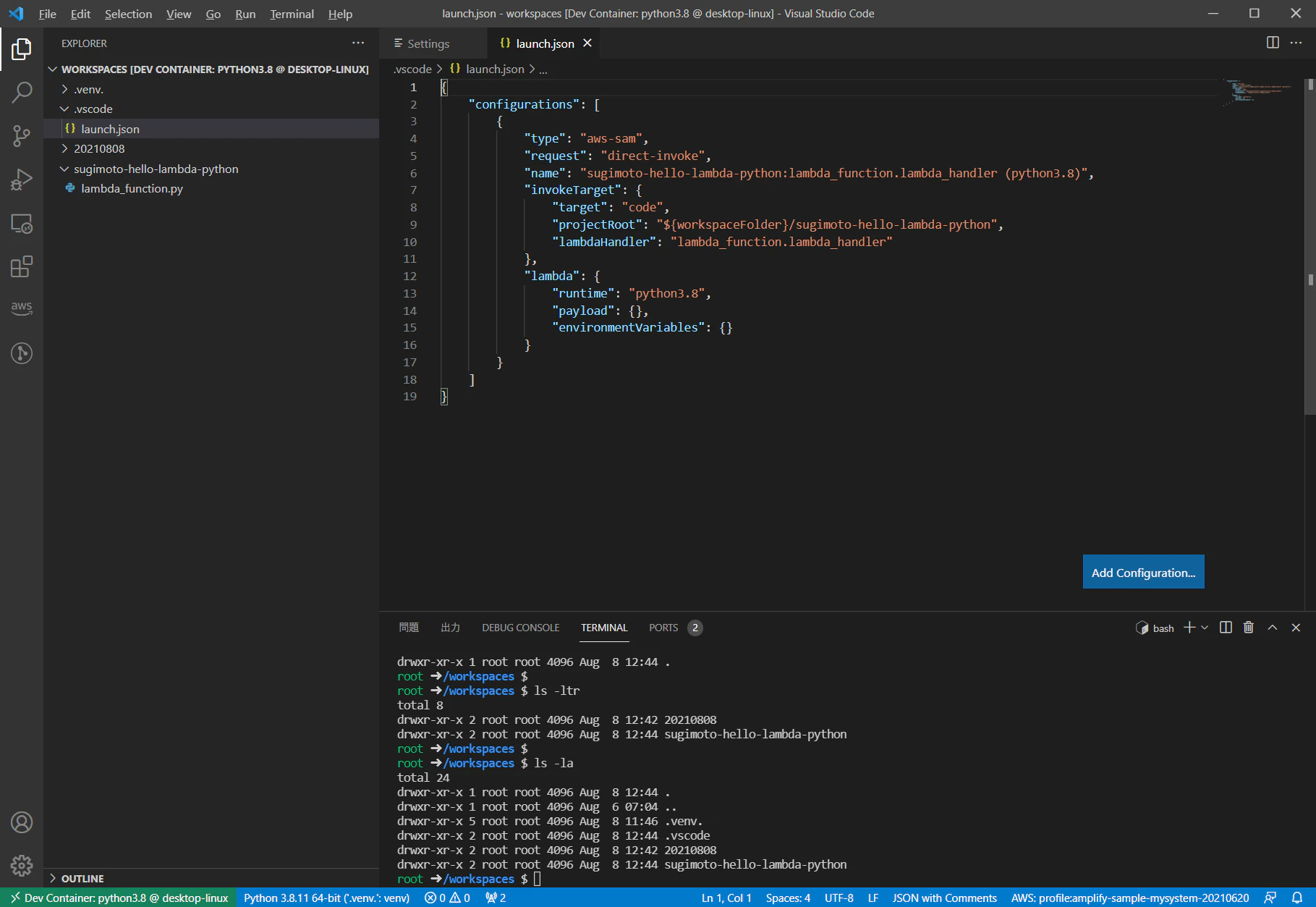
Task: Open the Extensions view icon
Action: coord(22,266)
